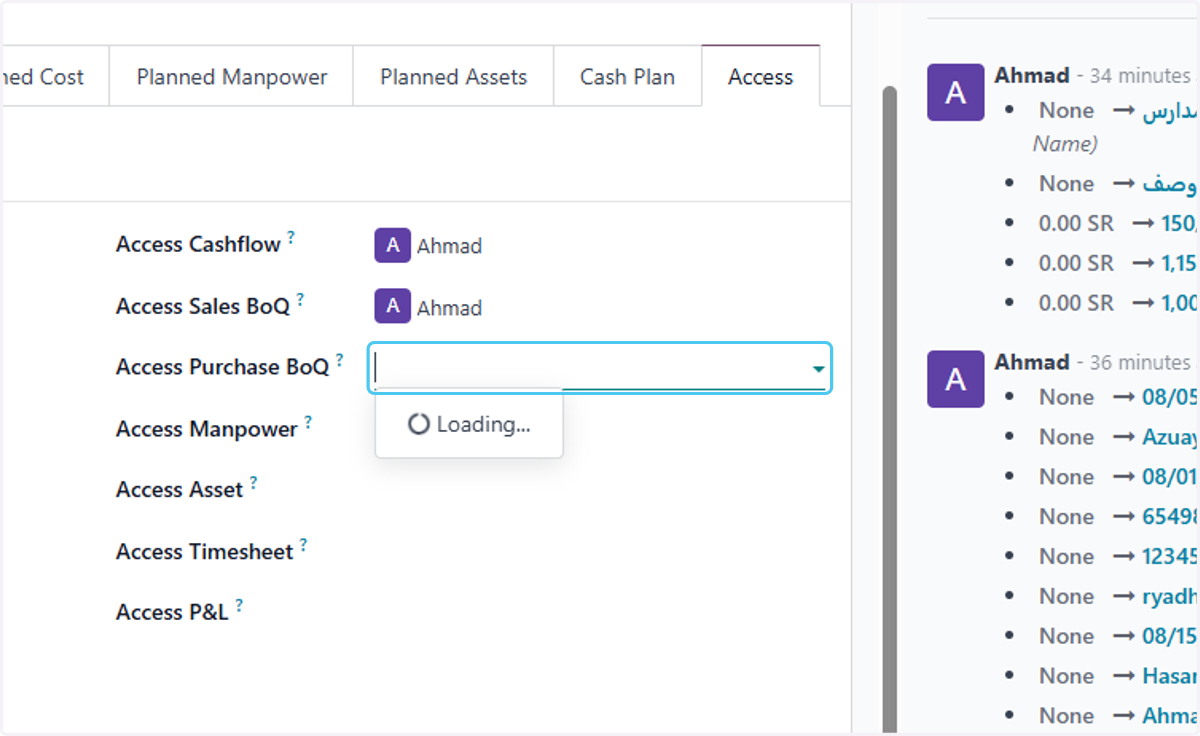Click the Ahmad author name at 34 minutes
This screenshot has width=1200, height=736.
coord(1032,75)
